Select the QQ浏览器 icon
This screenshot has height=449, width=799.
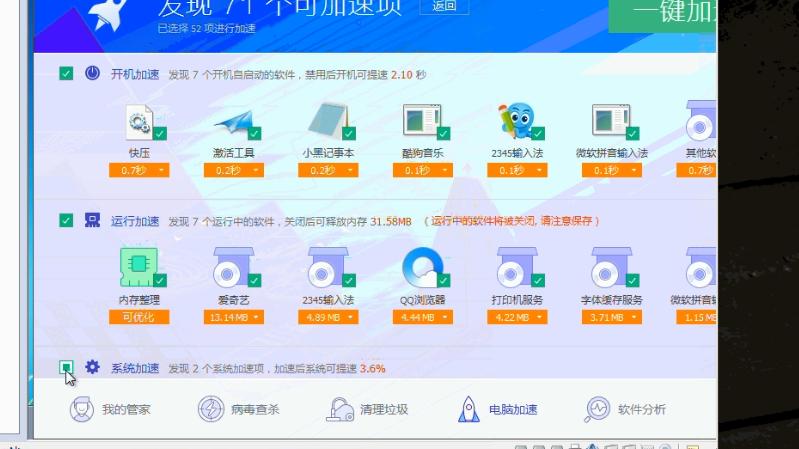(x=422, y=267)
